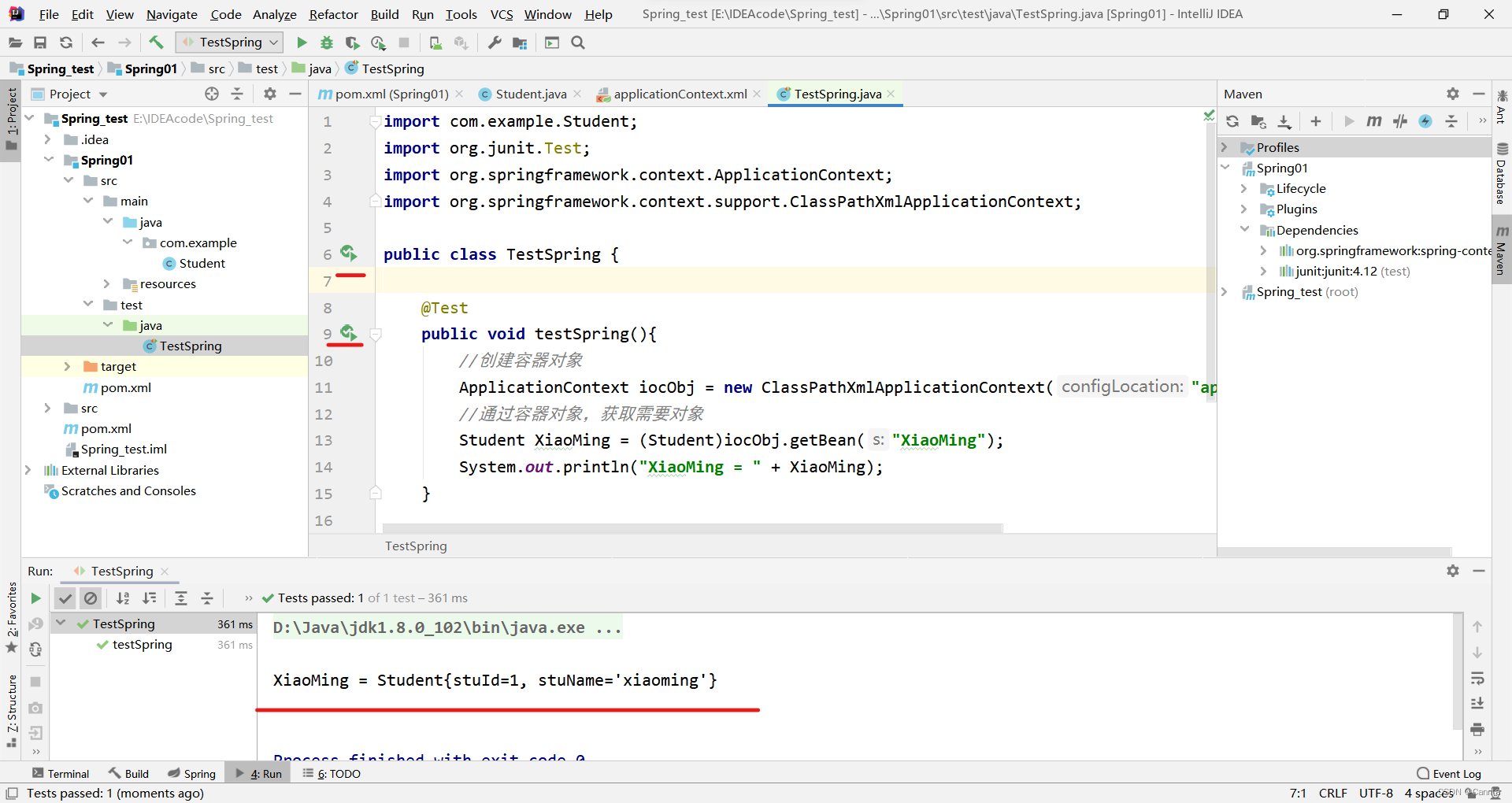Click the Build project hammer icon
This screenshot has height=803, width=1512.
(156, 43)
